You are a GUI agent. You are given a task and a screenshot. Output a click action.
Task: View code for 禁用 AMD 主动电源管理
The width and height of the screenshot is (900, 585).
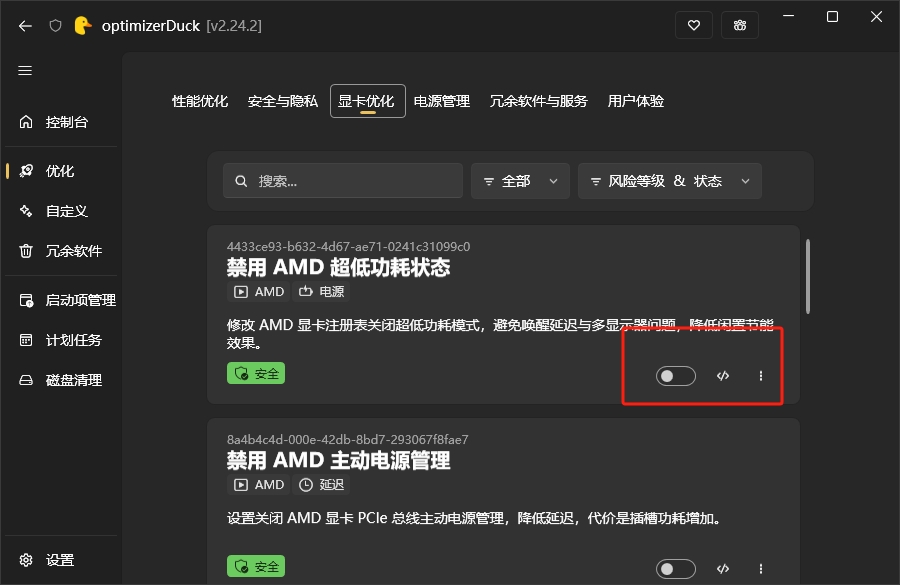pyautogui.click(x=723, y=569)
